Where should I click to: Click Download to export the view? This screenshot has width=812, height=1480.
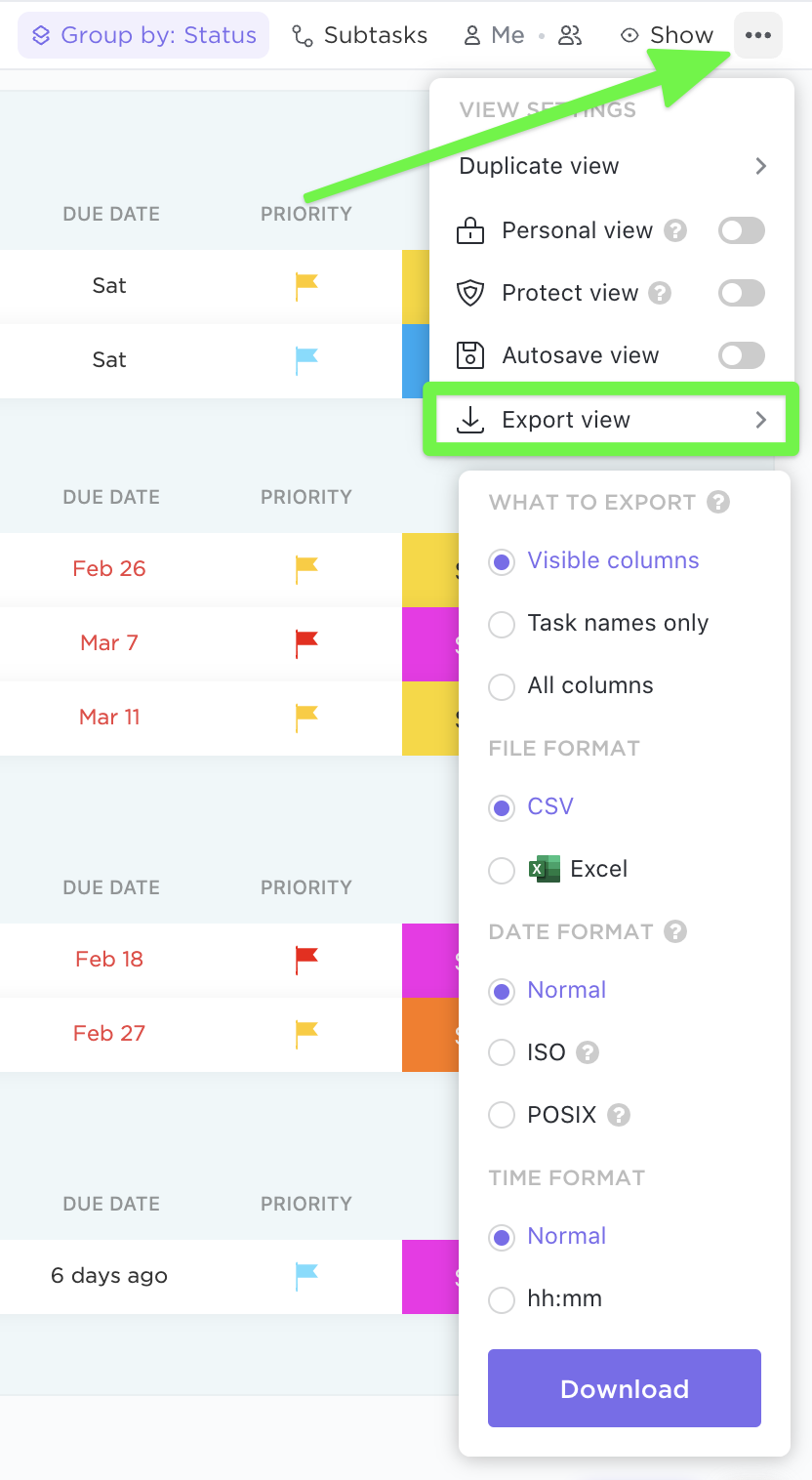(624, 1388)
